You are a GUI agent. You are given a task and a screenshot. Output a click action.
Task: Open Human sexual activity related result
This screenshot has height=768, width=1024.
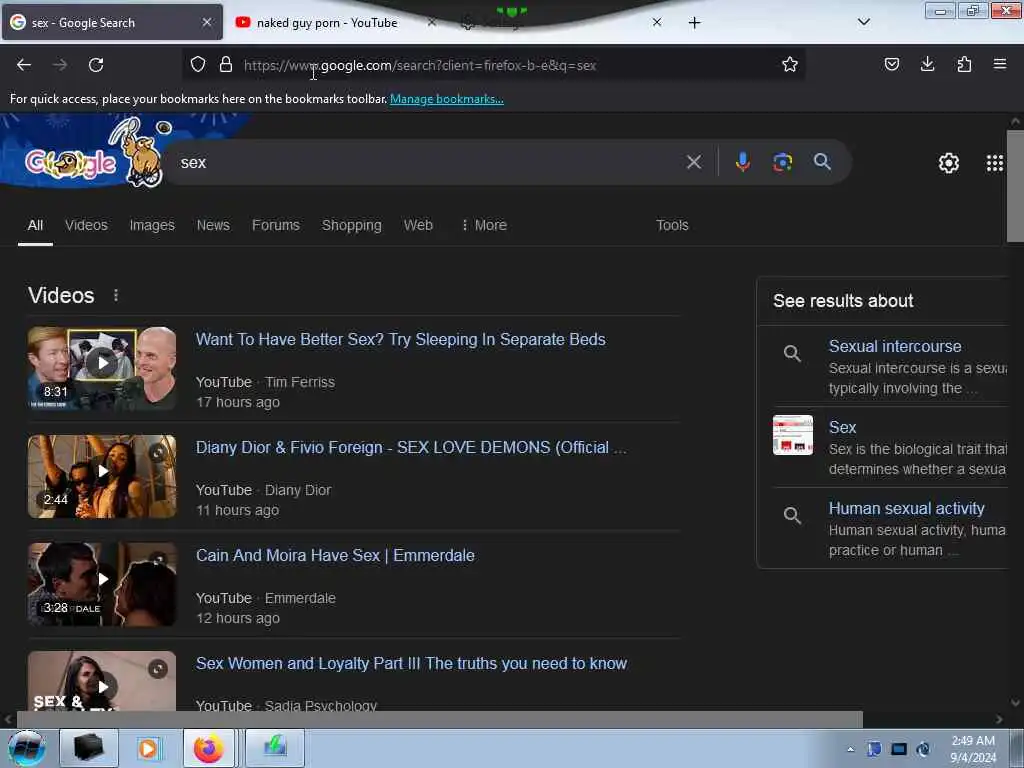[x=906, y=508]
